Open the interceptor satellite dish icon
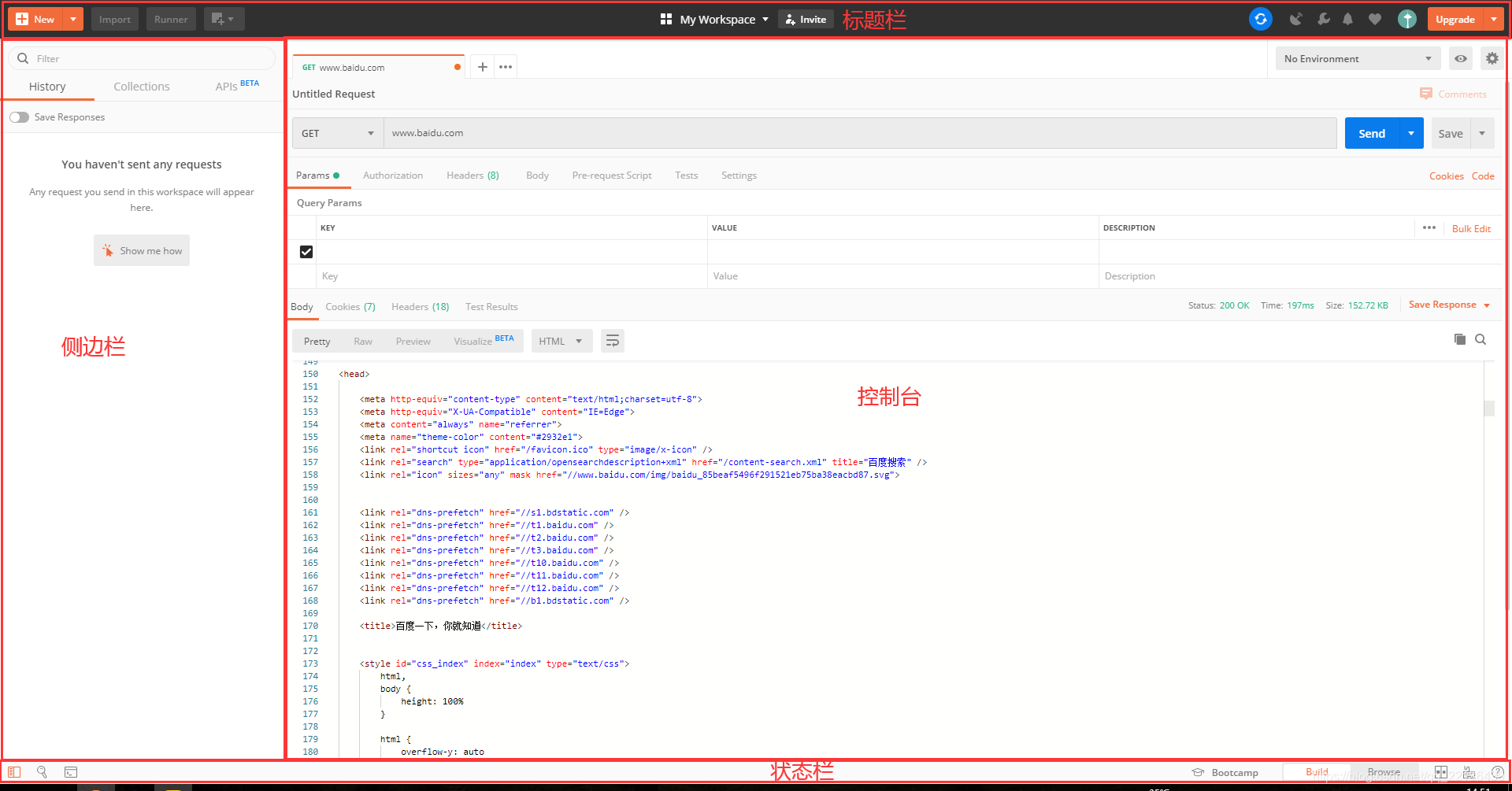This screenshot has height=791, width=1512. [1295, 19]
